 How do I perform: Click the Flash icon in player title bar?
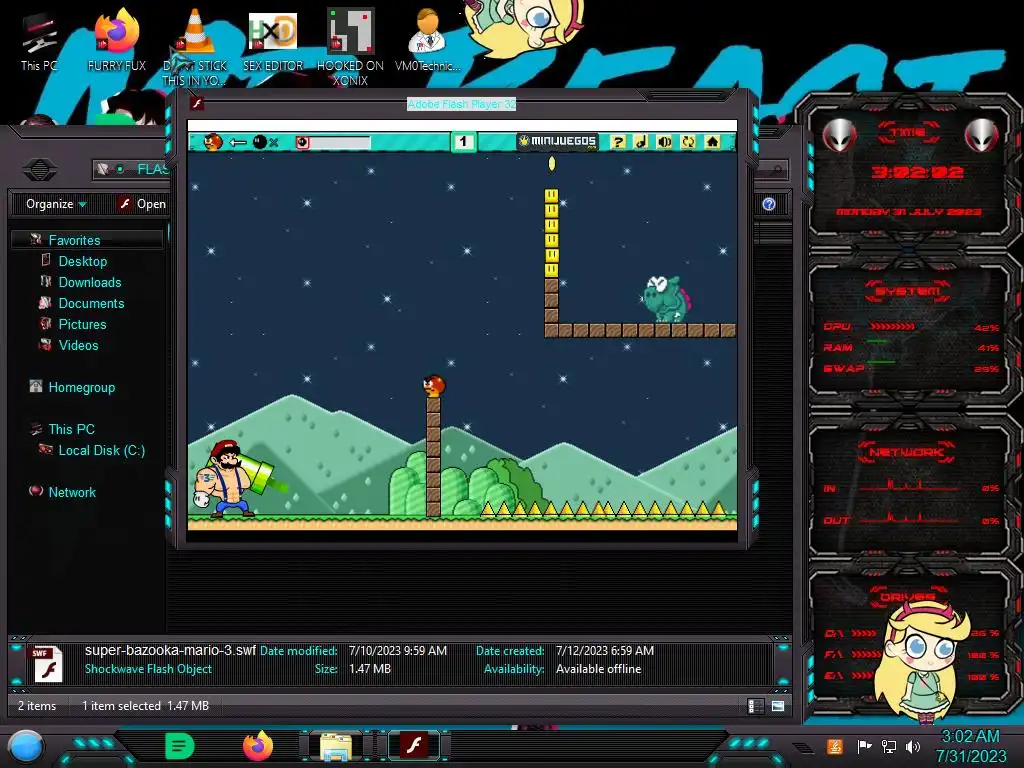(197, 103)
